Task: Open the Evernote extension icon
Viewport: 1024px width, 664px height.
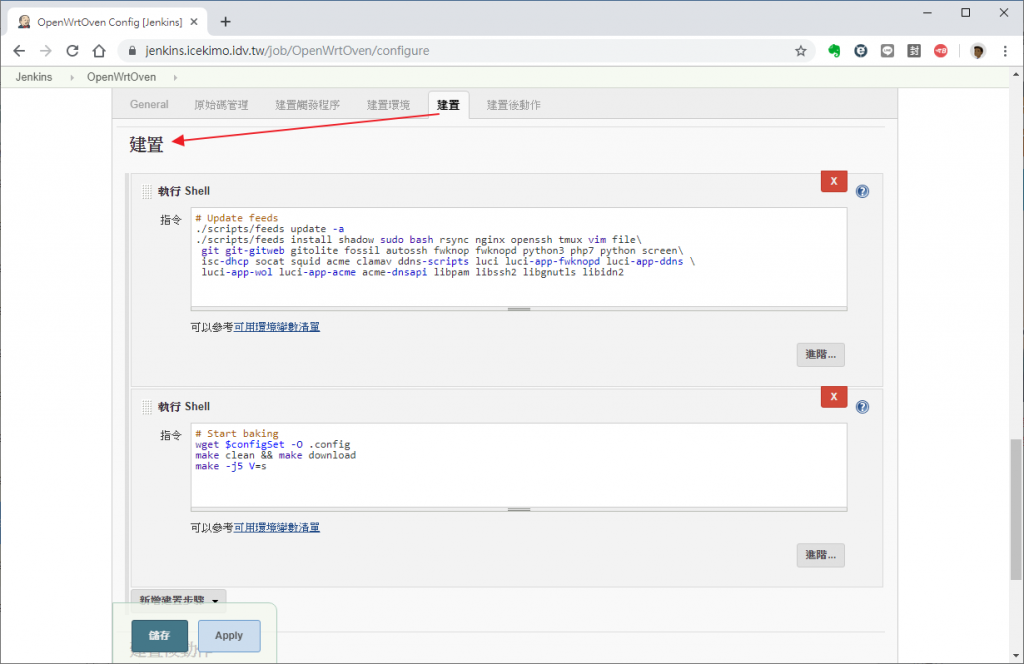Action: tap(834, 51)
